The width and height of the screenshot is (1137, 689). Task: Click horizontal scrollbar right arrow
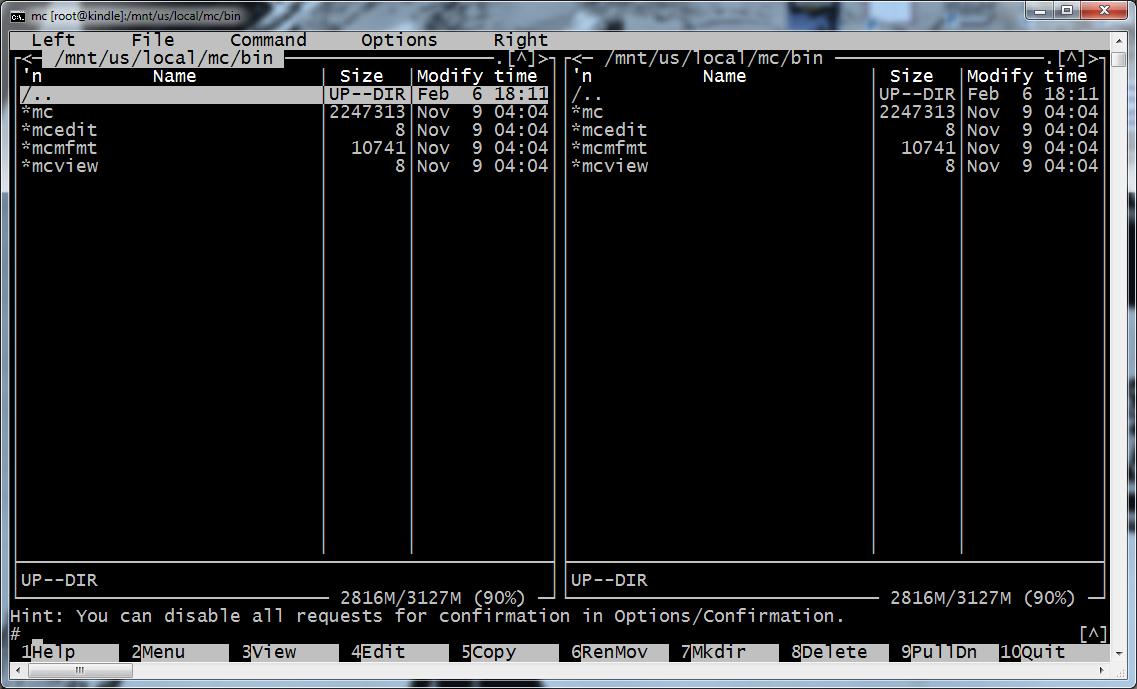pyautogui.click(x=1102, y=672)
